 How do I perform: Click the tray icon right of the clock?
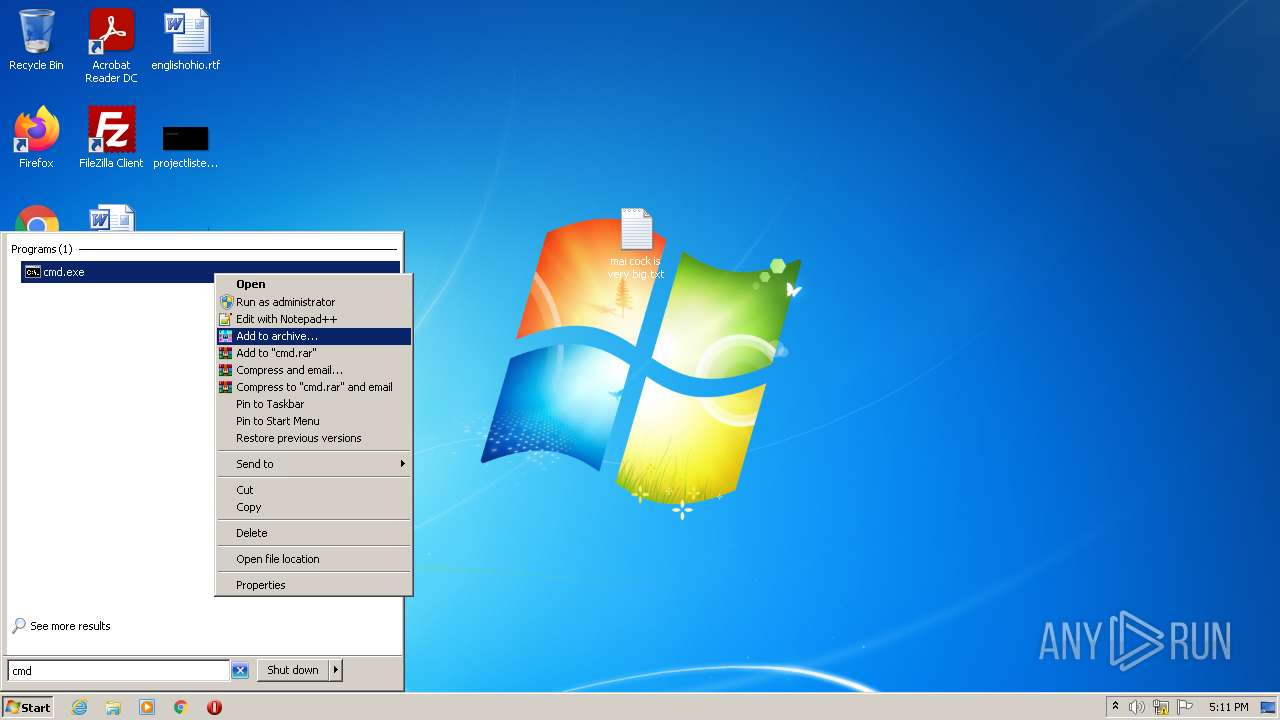click(x=1268, y=707)
